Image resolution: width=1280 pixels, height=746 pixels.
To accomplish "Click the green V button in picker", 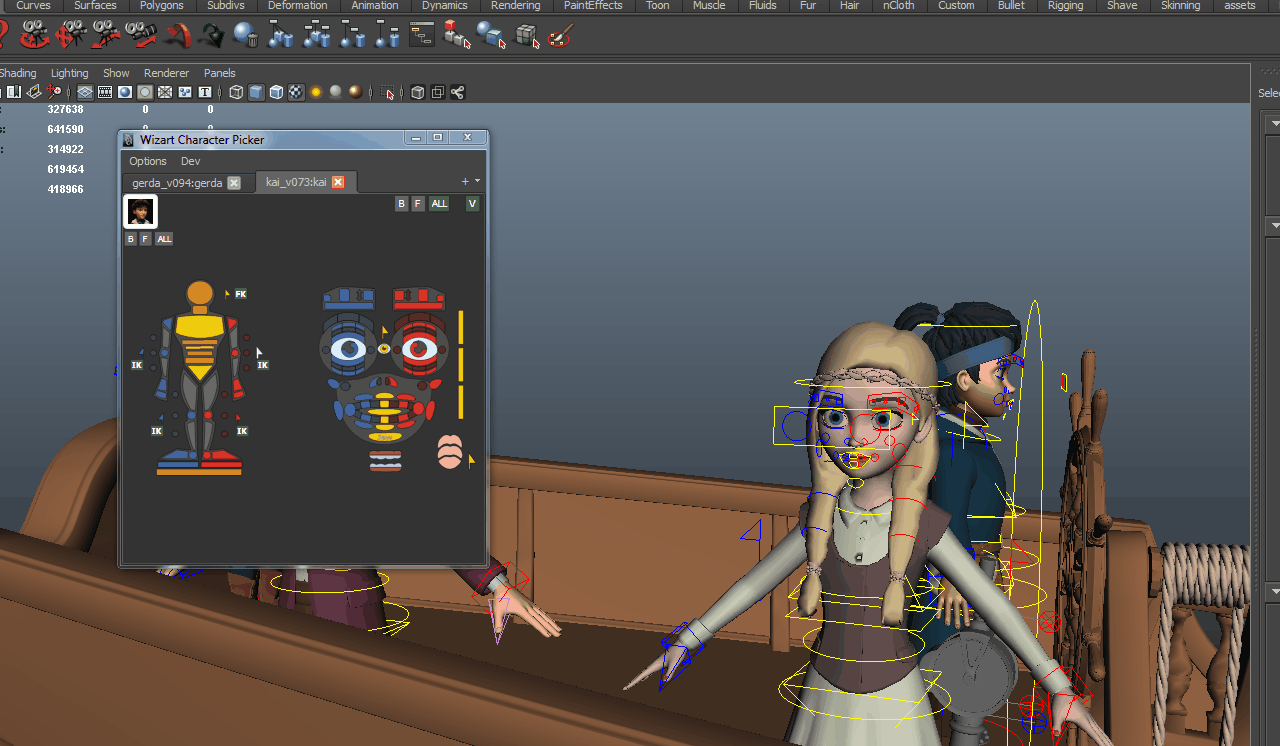I will pyautogui.click(x=472, y=204).
